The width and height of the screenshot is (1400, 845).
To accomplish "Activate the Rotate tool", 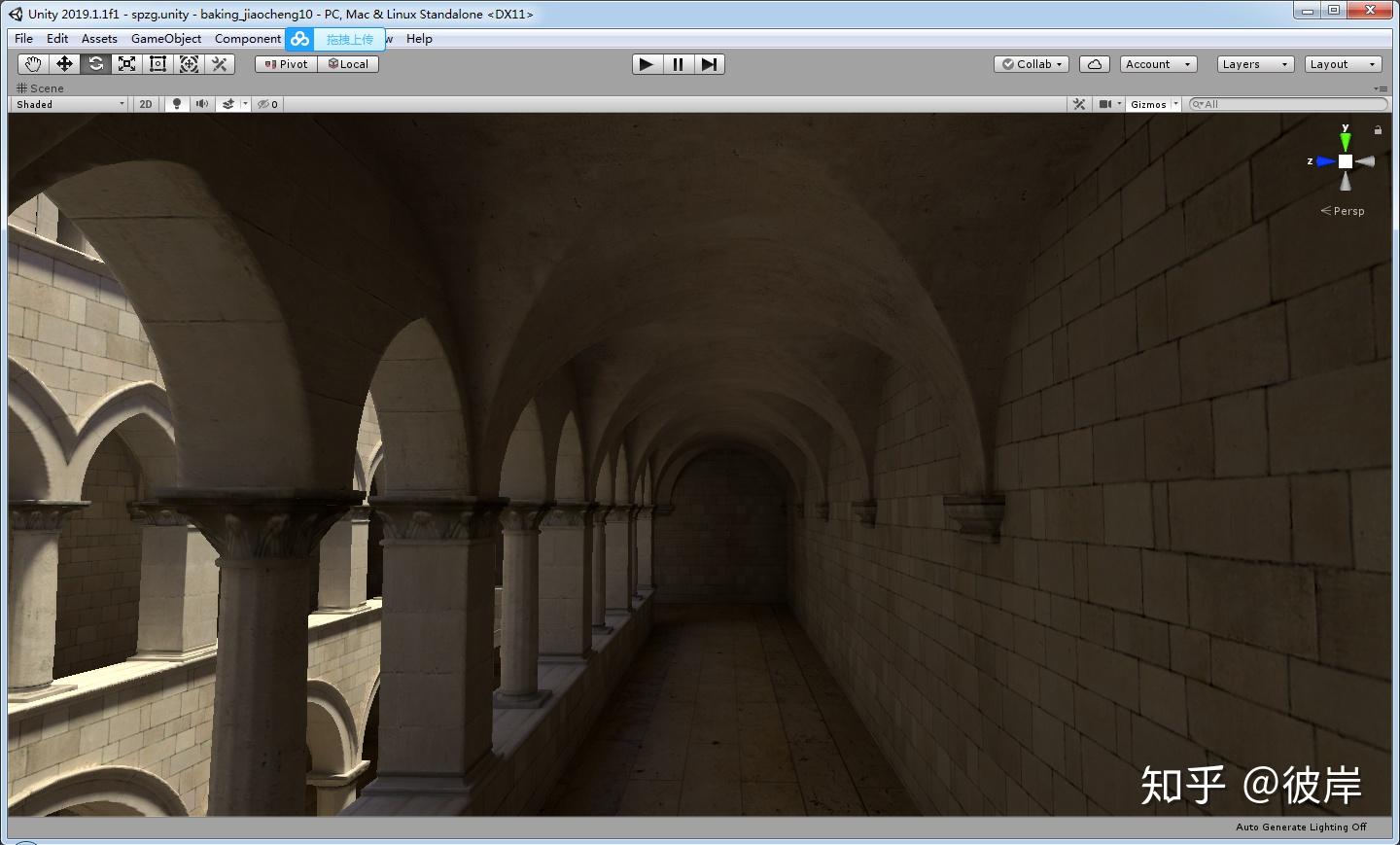I will click(95, 64).
